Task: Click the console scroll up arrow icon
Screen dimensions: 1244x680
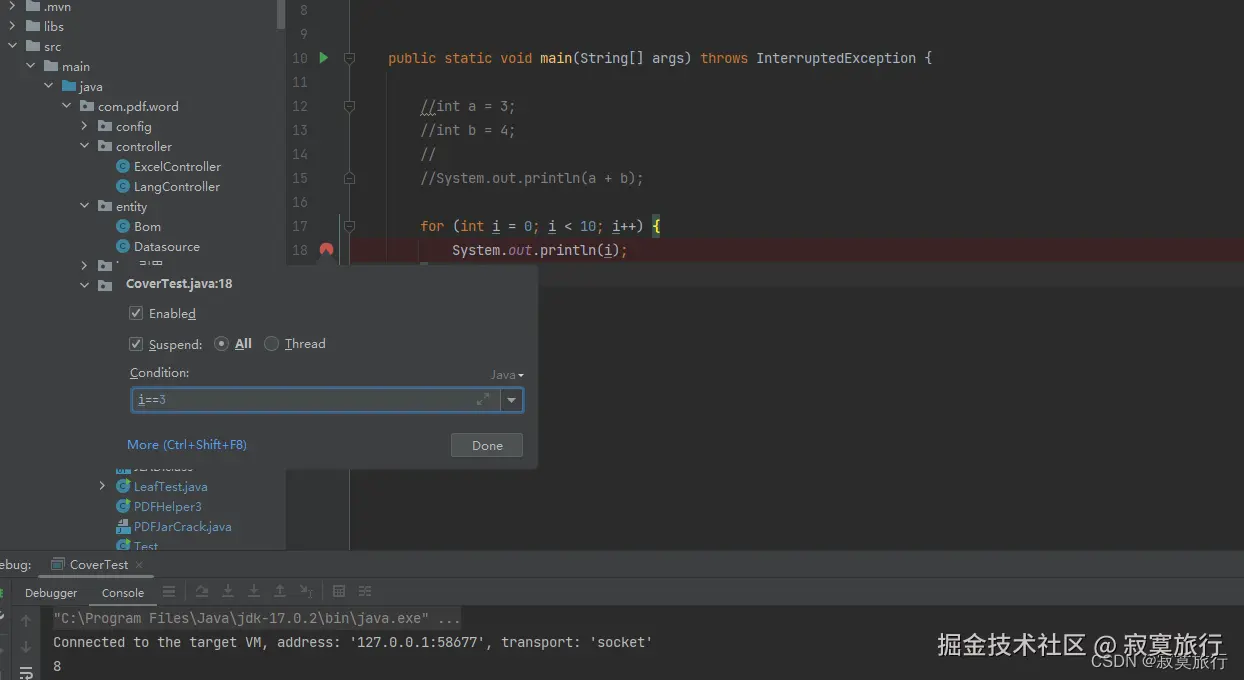Action: point(25,621)
